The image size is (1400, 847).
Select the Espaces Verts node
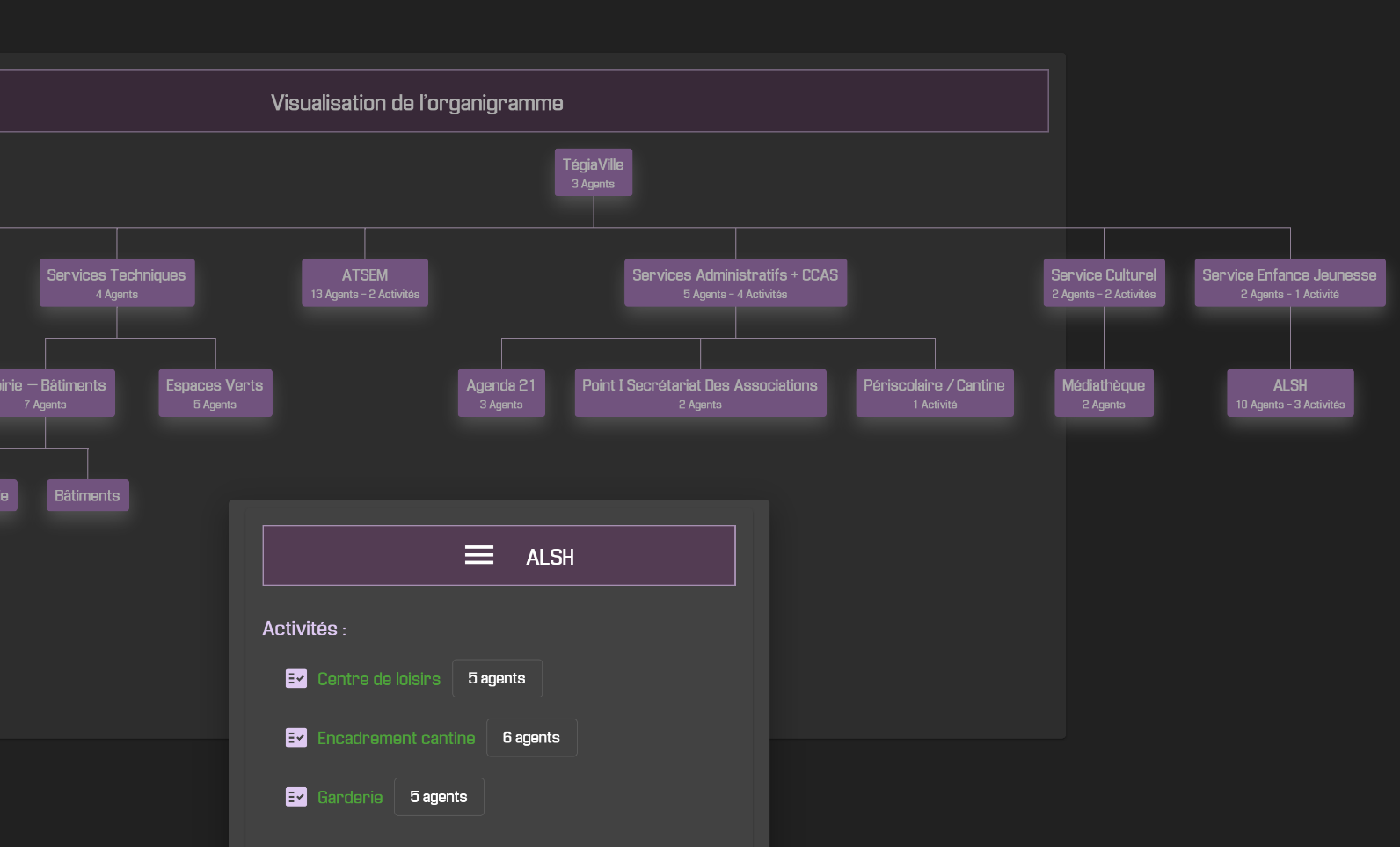pos(215,393)
